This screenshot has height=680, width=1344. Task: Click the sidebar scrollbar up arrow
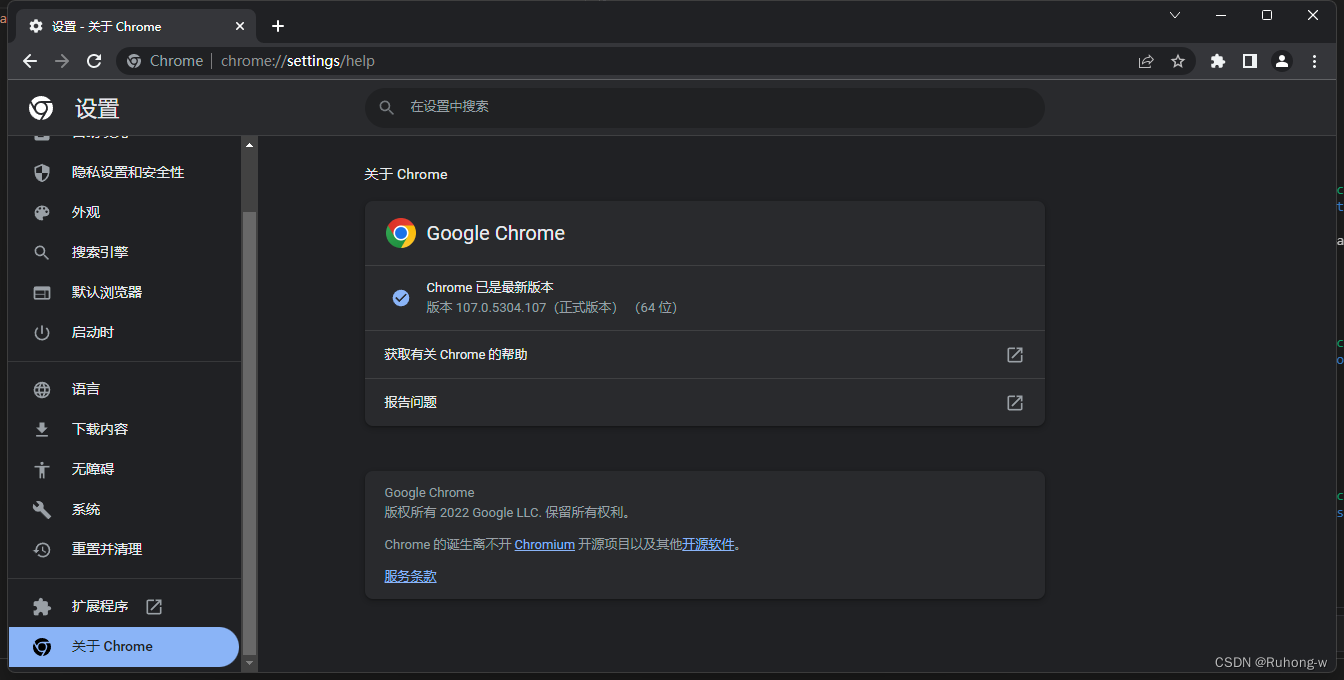tap(250, 144)
